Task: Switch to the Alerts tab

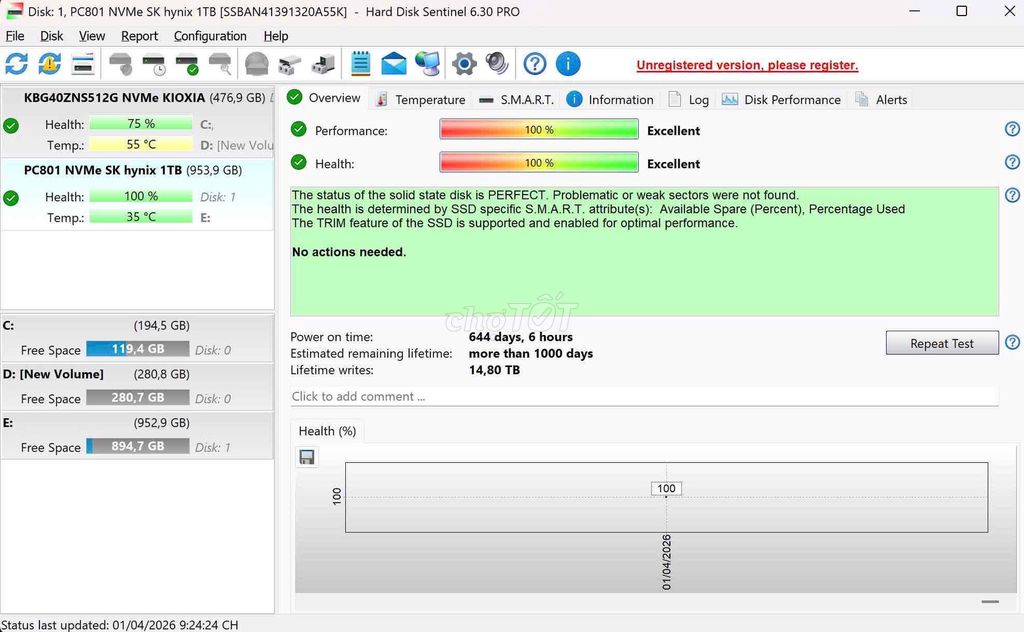Action: point(881,100)
